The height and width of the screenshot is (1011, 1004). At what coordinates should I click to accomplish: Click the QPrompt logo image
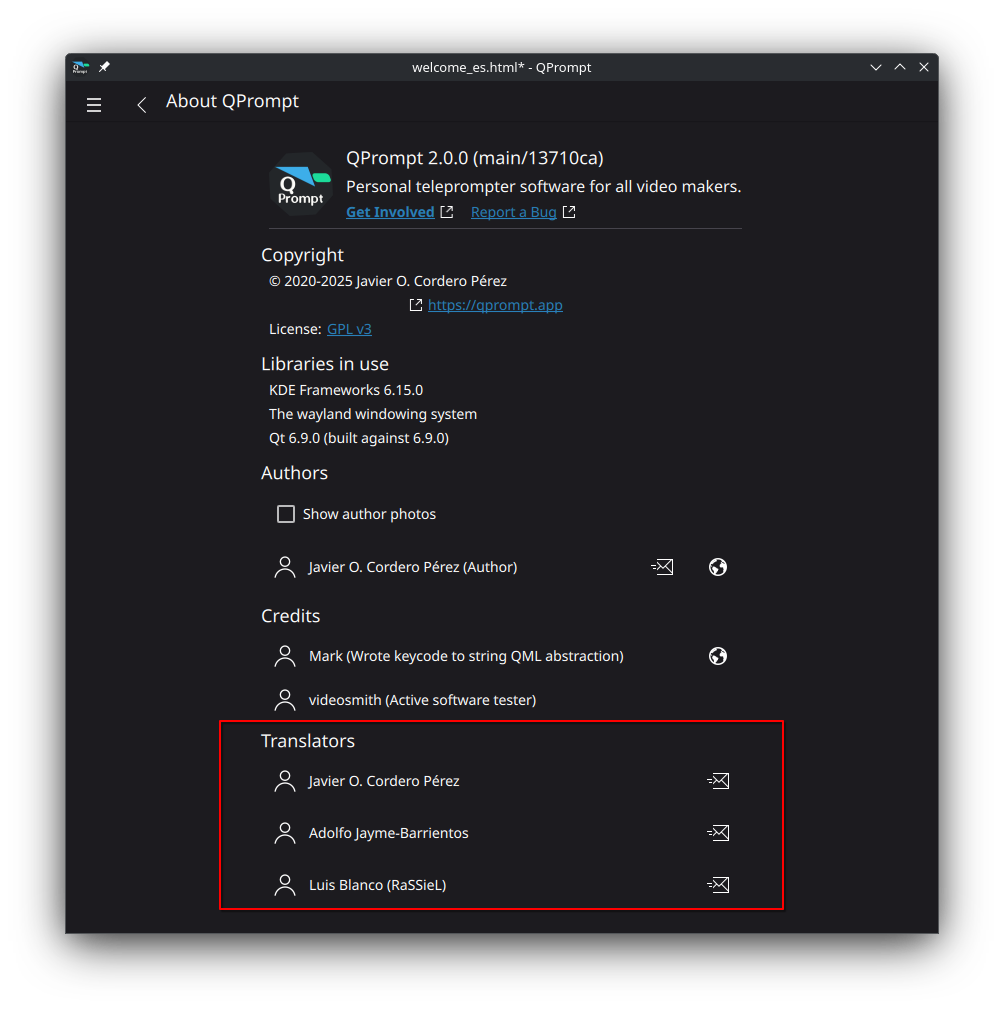301,184
